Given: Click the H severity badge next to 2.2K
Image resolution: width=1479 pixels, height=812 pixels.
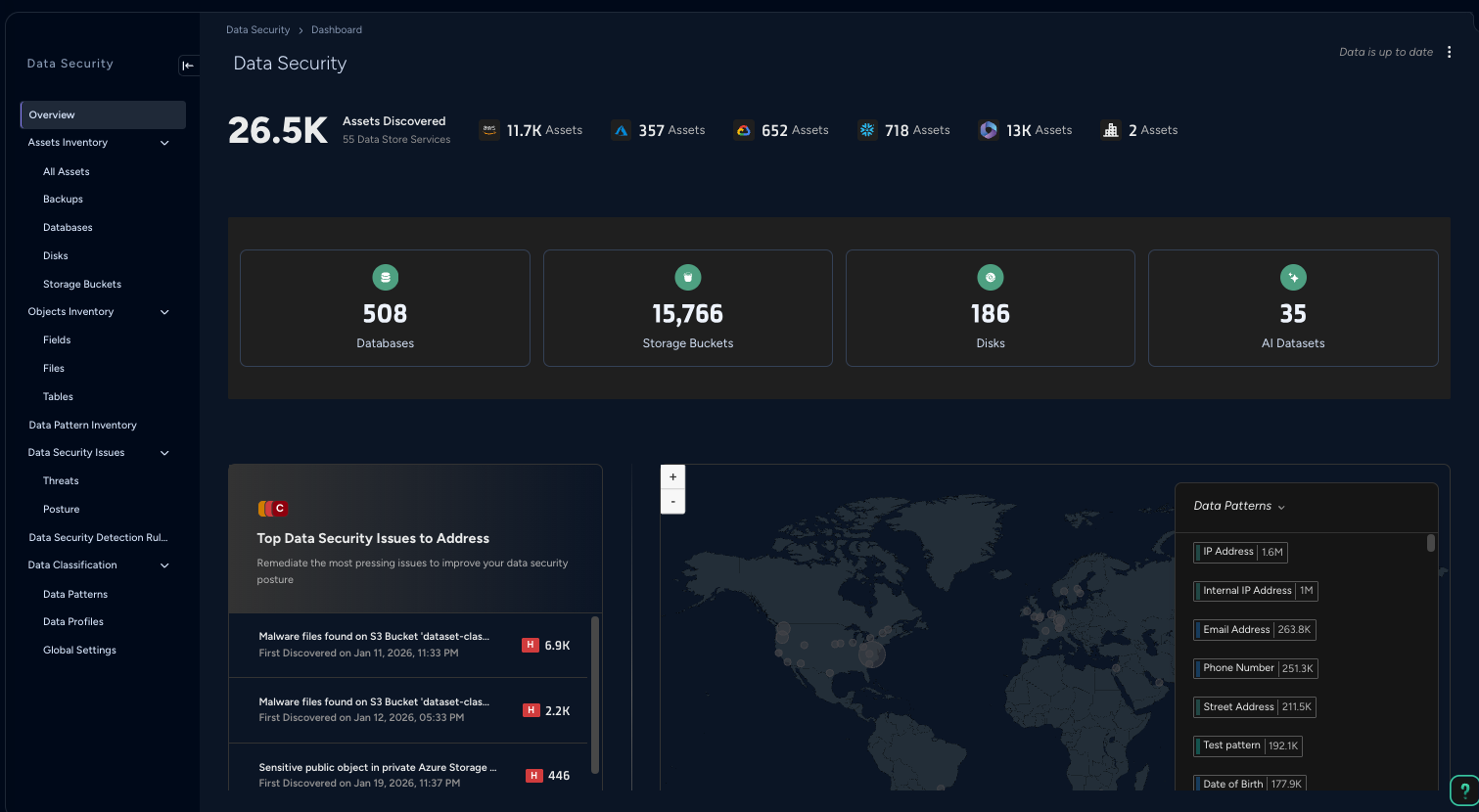Looking at the screenshot, I should (x=532, y=710).
